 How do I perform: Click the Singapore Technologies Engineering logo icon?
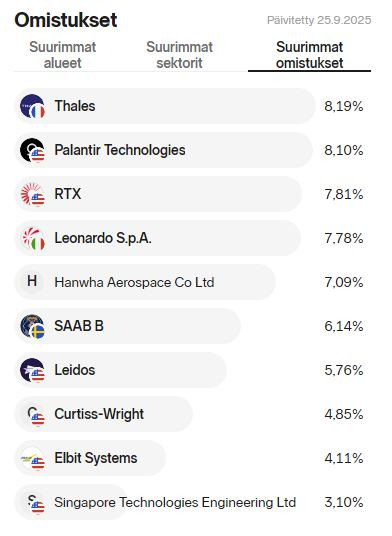pos(32,502)
